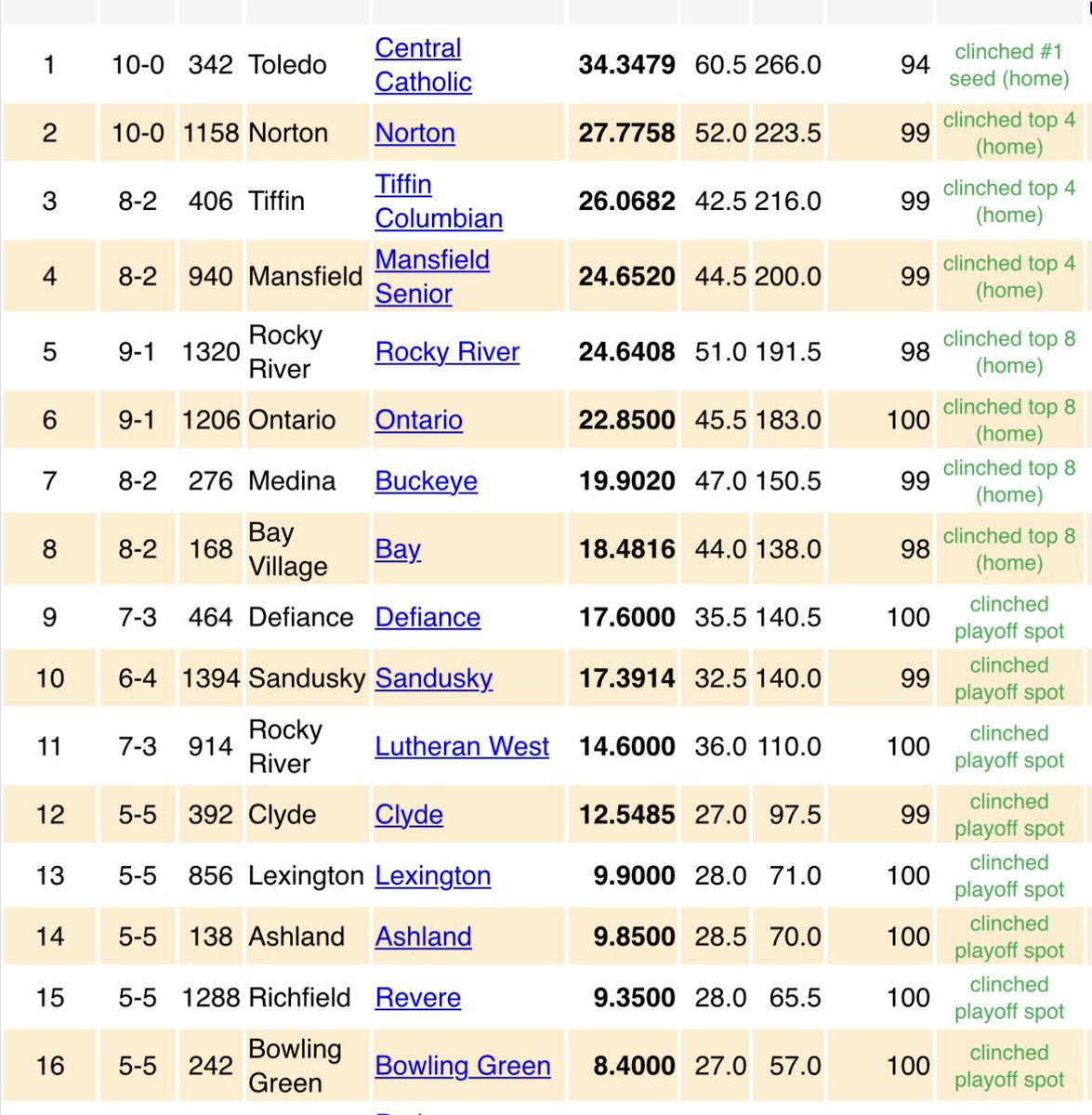Open the Buckeye team page
This screenshot has width=1092, height=1115.
425,481
